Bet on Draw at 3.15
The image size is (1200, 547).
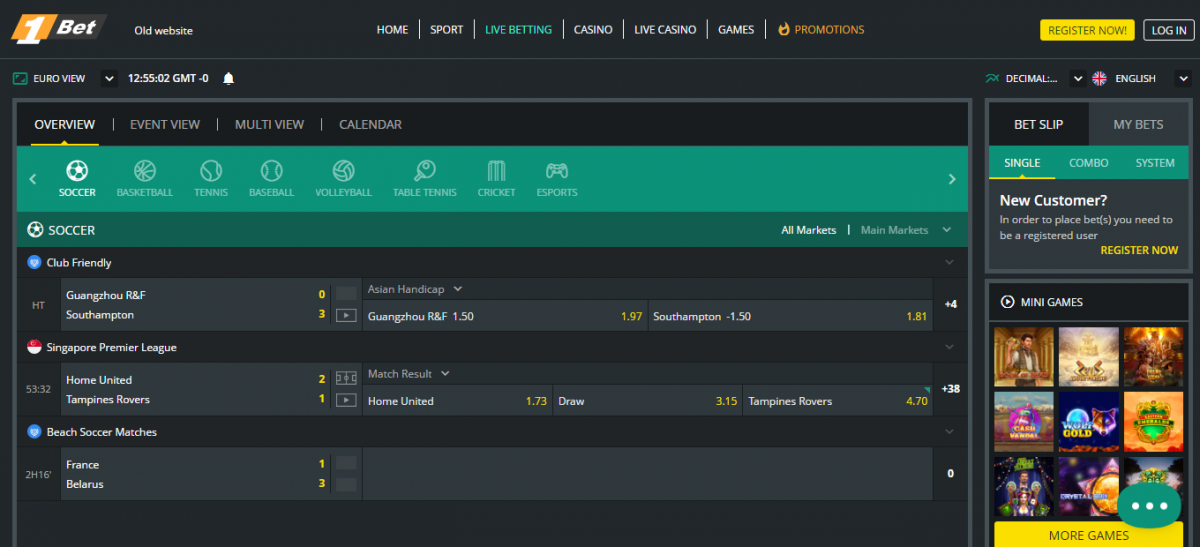[x=648, y=401]
